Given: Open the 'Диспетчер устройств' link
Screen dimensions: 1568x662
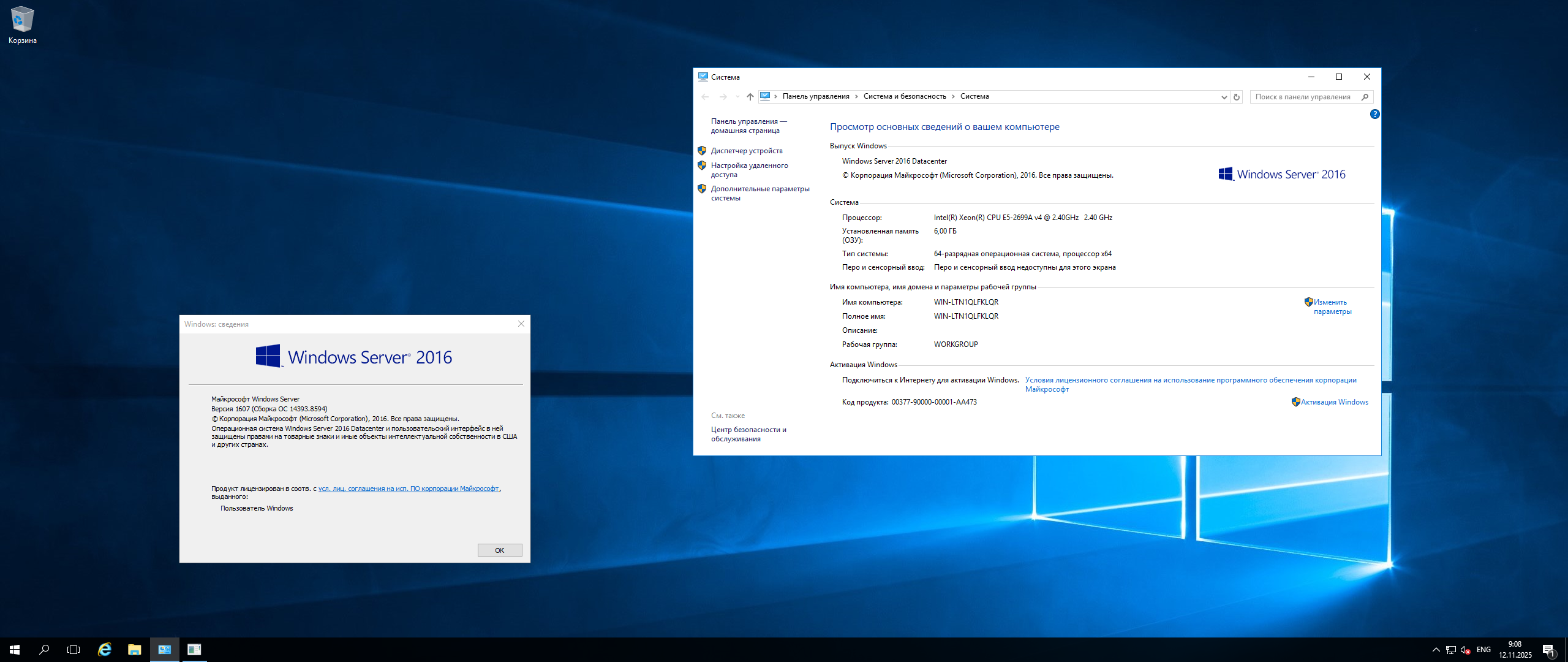Looking at the screenshot, I should point(746,151).
